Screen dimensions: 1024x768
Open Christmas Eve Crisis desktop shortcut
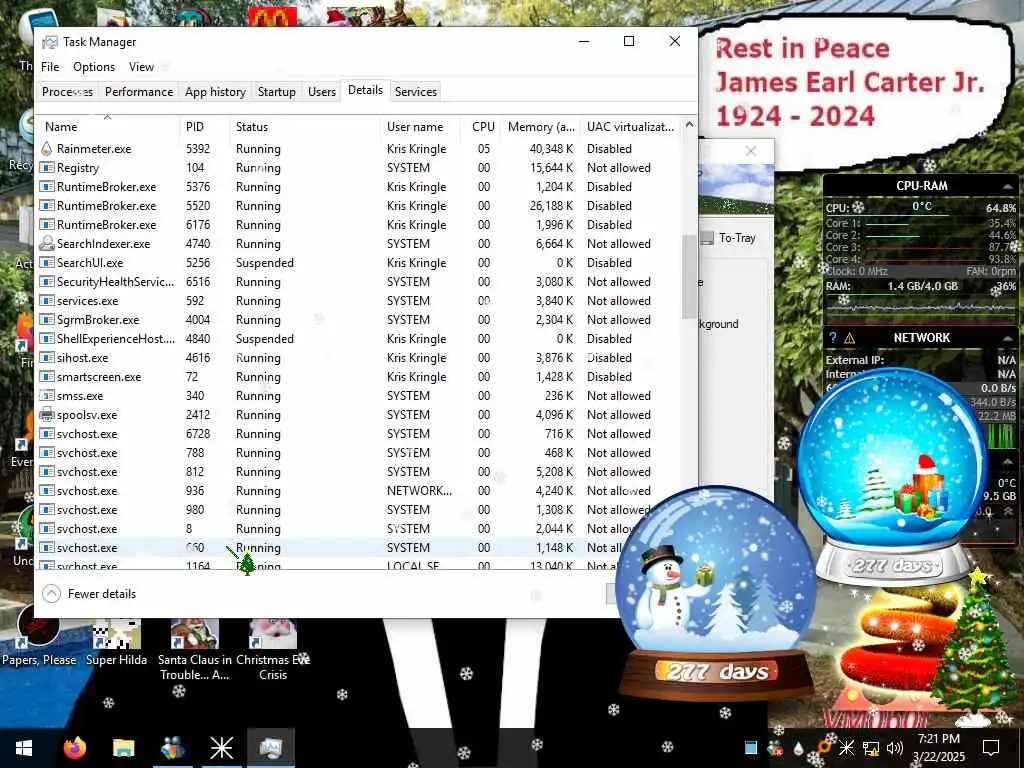click(273, 650)
